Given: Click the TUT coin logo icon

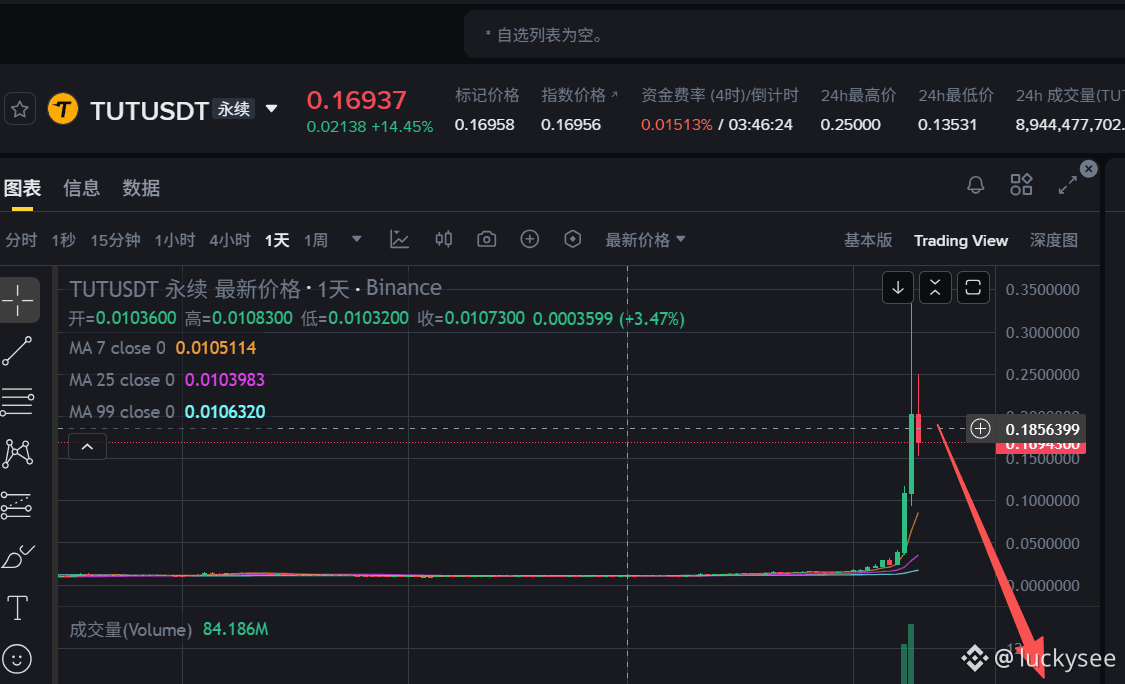Looking at the screenshot, I should click(63, 109).
